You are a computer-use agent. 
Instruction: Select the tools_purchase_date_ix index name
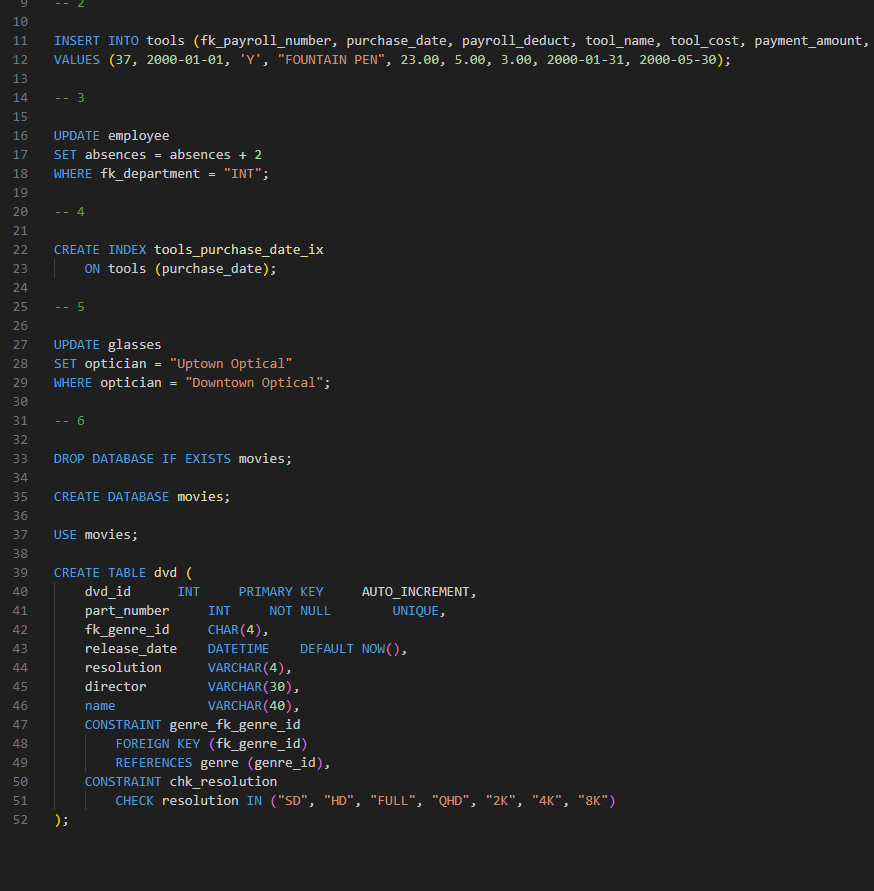pos(238,249)
